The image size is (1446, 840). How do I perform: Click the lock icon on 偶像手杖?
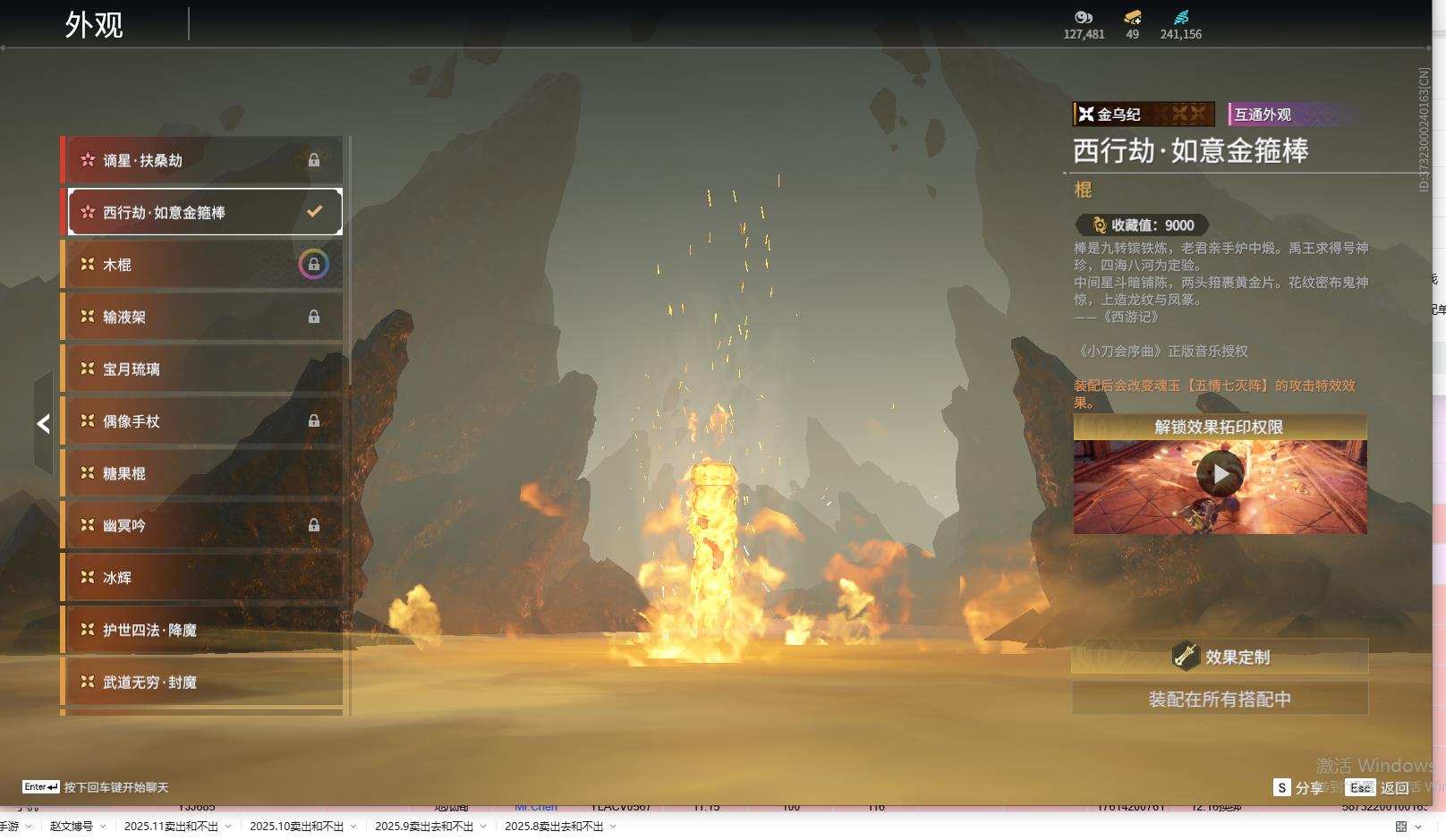tap(314, 420)
